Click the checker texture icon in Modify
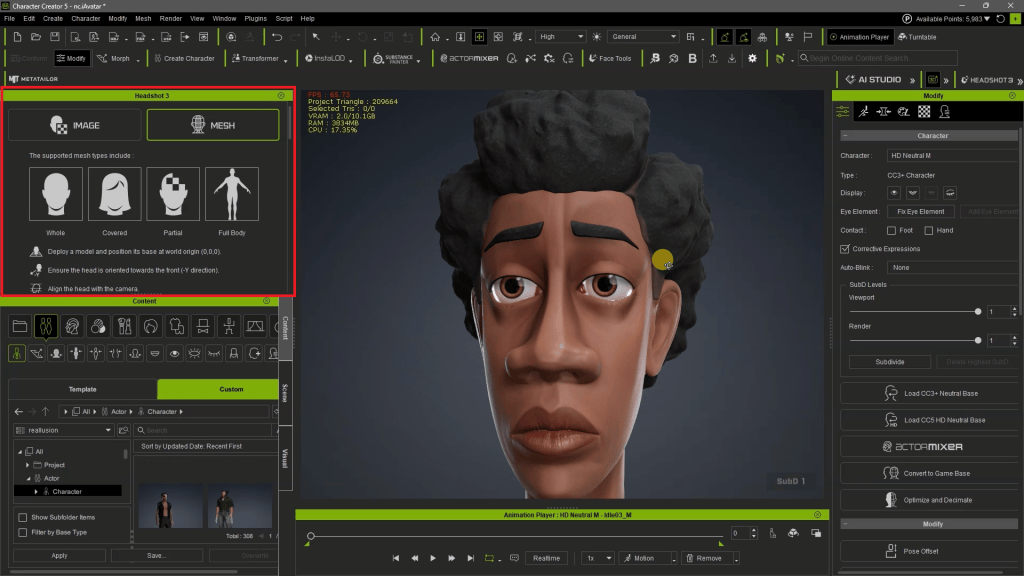 pyautogui.click(x=923, y=112)
